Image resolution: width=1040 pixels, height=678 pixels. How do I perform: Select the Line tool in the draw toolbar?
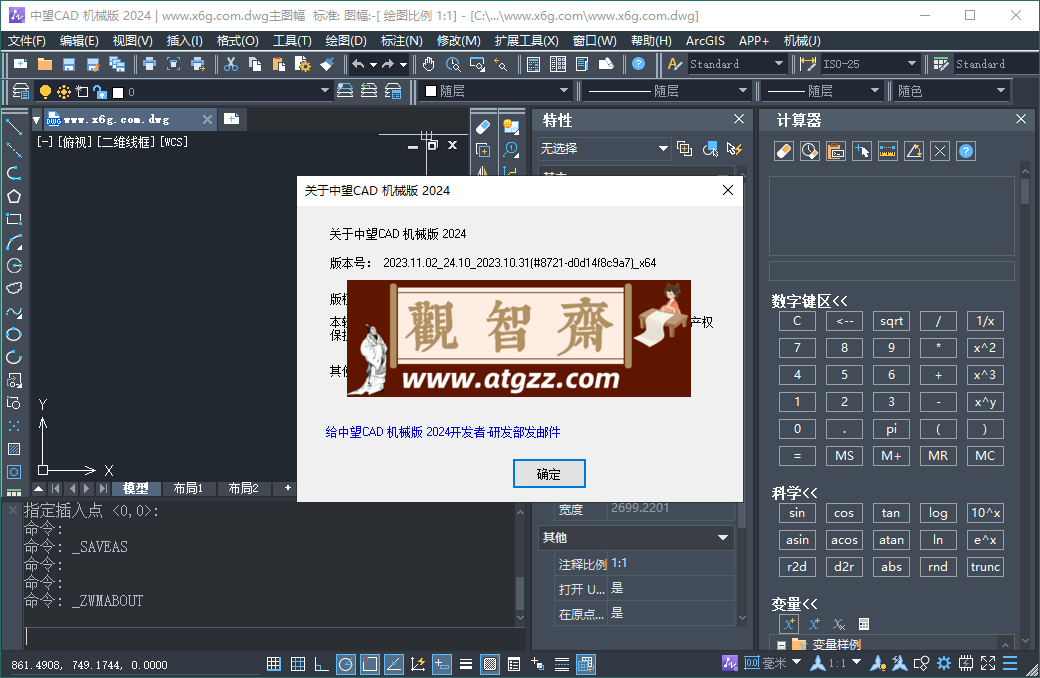pyautogui.click(x=13, y=126)
